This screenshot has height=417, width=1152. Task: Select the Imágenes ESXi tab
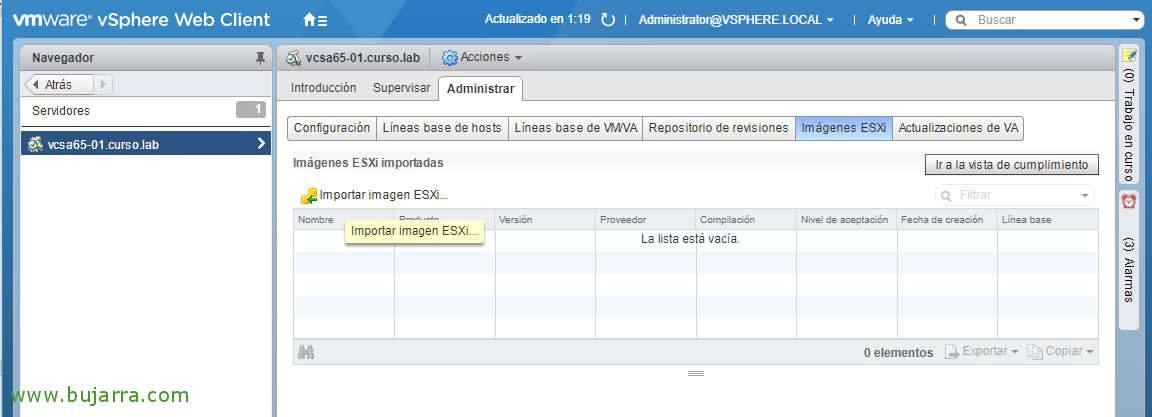click(x=843, y=128)
